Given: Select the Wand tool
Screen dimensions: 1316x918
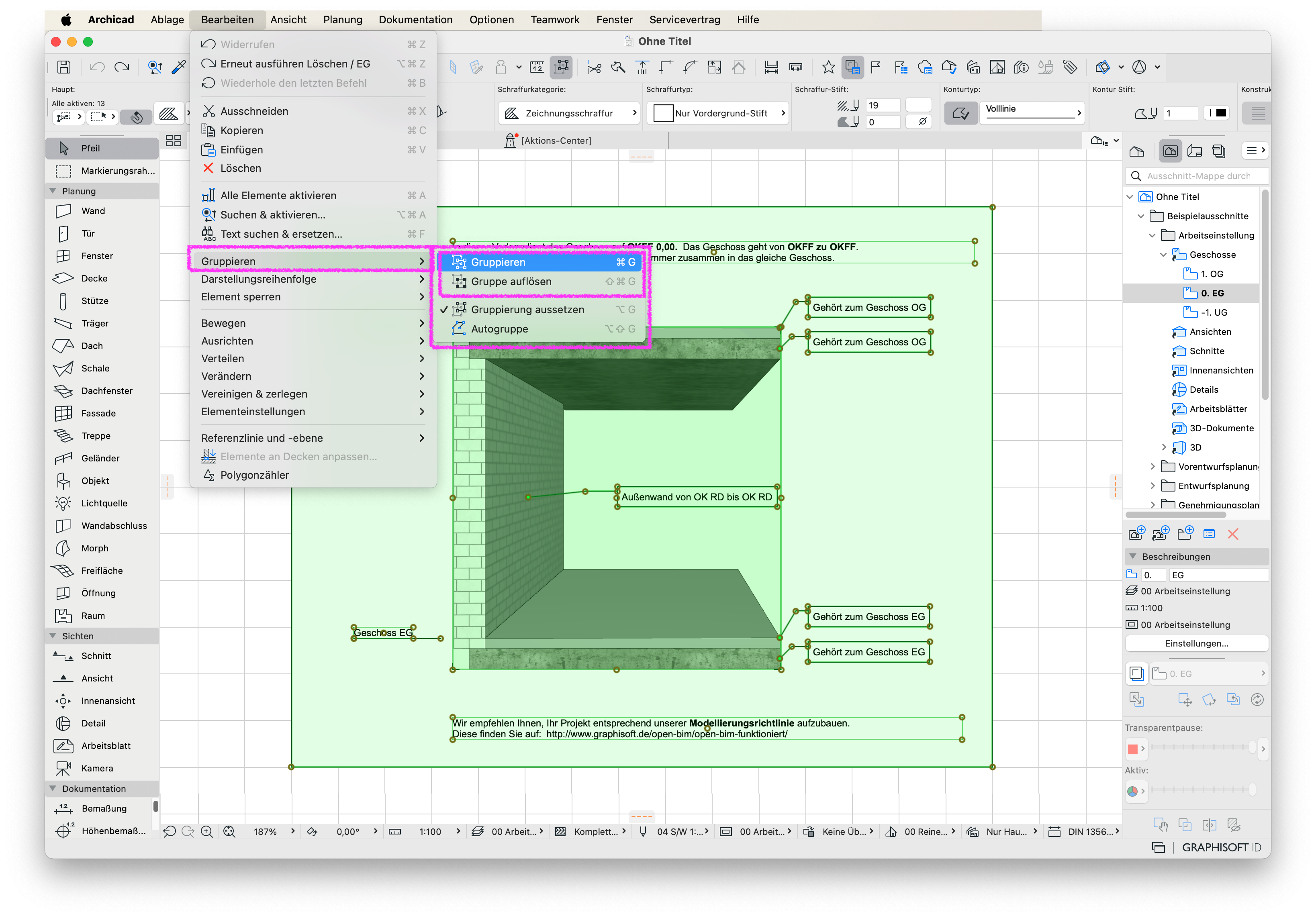Looking at the screenshot, I should (102, 211).
